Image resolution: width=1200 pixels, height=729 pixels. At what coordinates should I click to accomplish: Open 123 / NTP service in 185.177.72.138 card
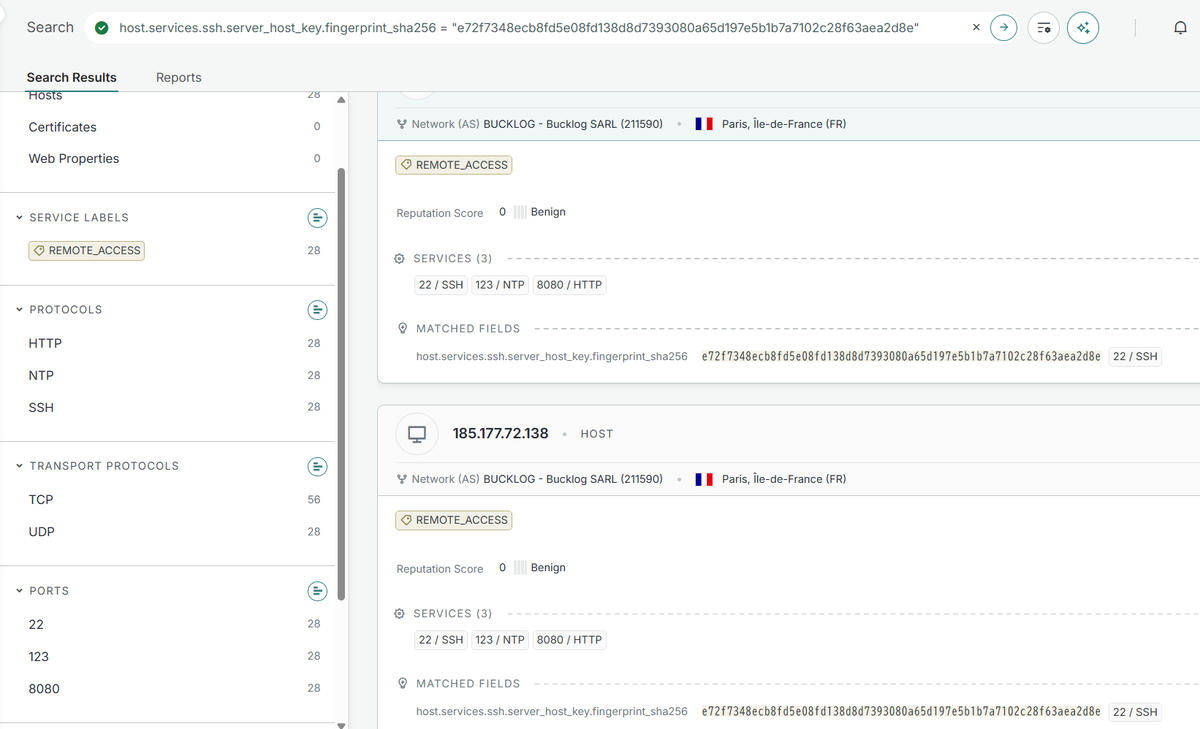[500, 639]
